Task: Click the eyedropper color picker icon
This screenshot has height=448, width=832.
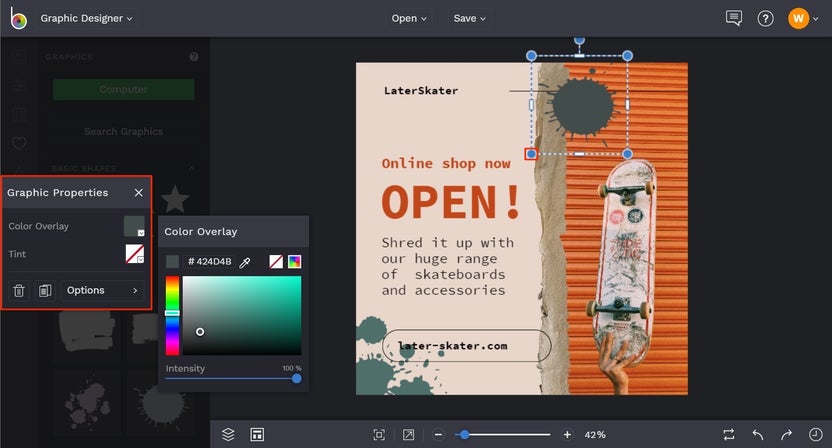Action: (245, 262)
